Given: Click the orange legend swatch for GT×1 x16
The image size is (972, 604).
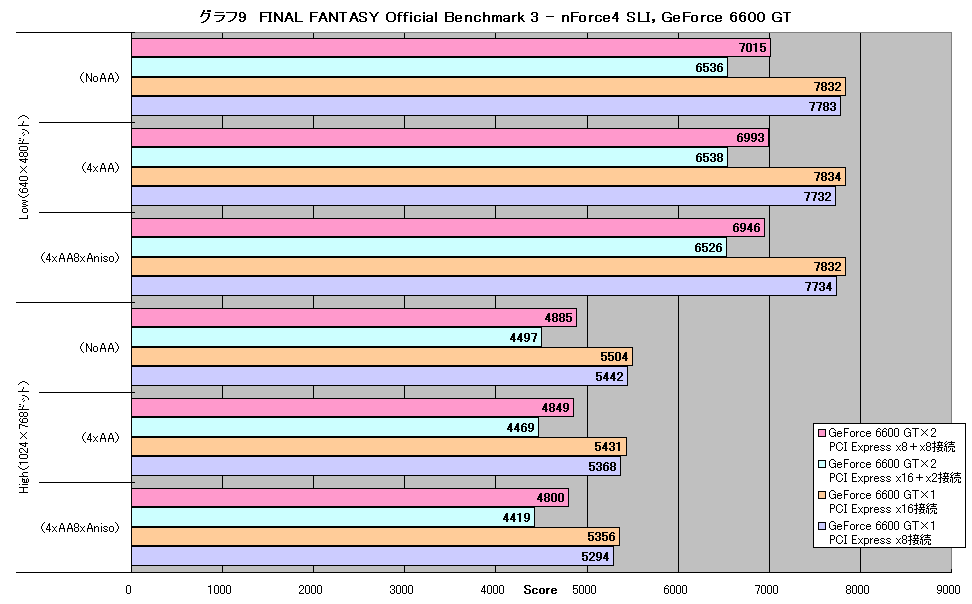Looking at the screenshot, I should [822, 495].
